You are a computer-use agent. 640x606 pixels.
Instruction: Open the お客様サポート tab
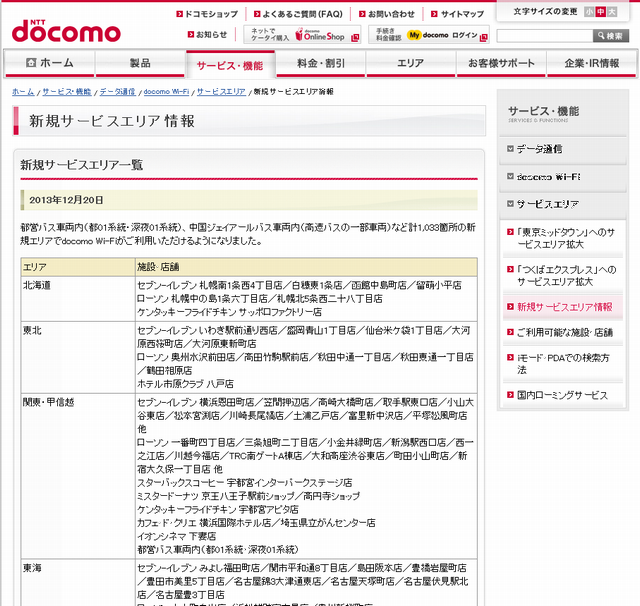click(x=501, y=63)
